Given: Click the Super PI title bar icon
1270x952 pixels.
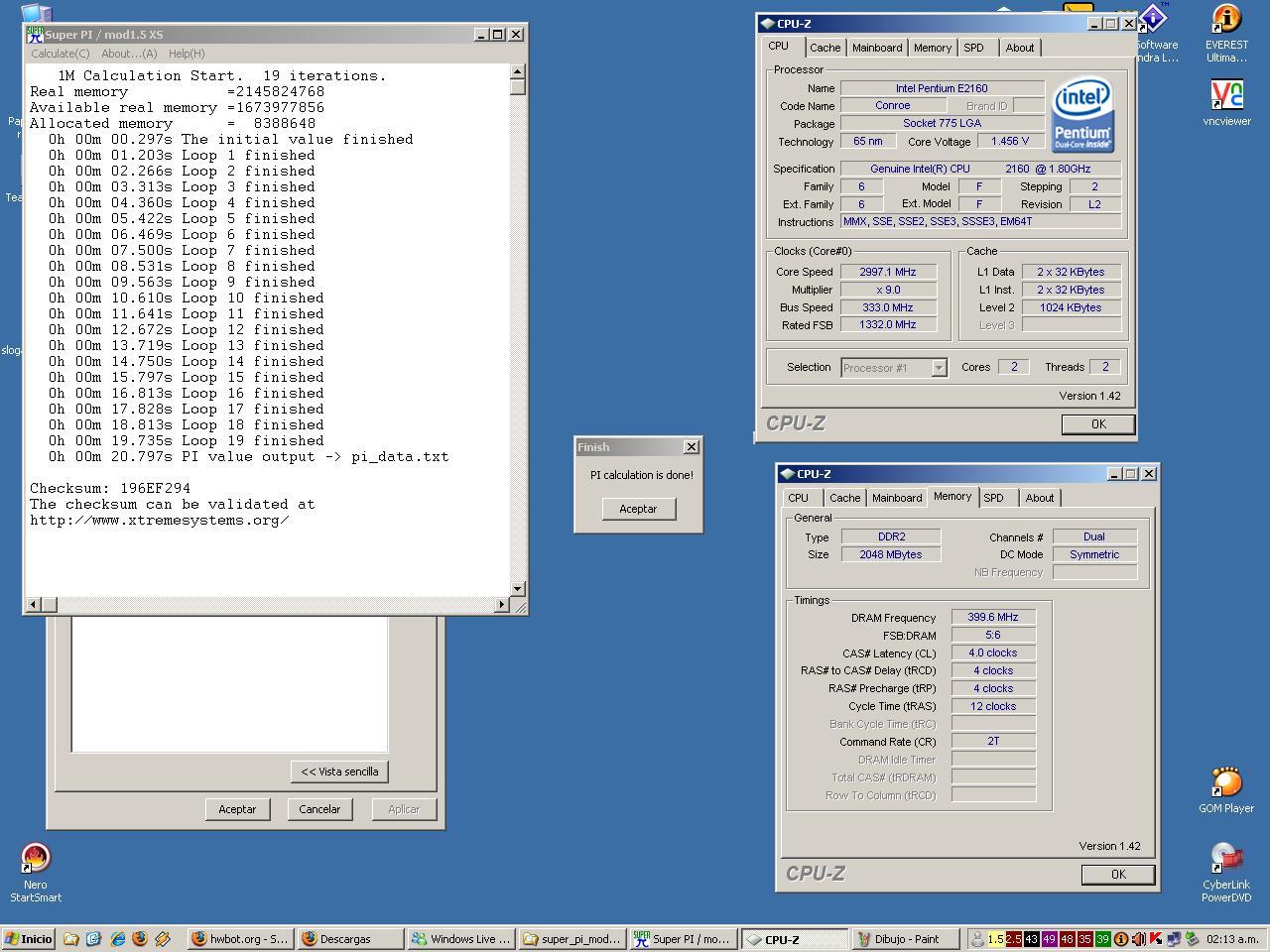Looking at the screenshot, I should point(35,34).
